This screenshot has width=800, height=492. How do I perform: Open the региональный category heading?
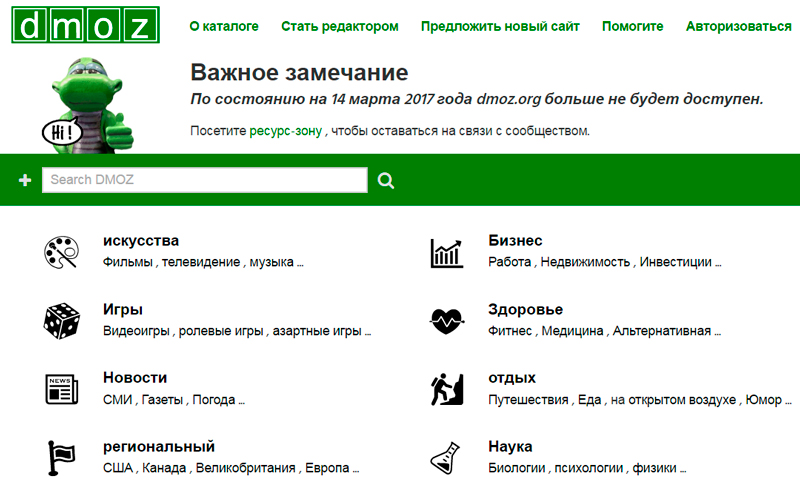pyautogui.click(x=159, y=447)
